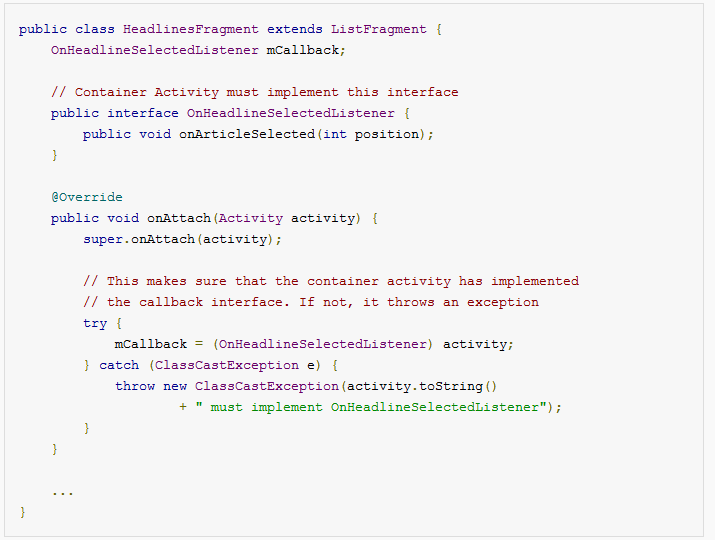Click the 'This makes sure that' comment line
This screenshot has width=715, height=540.
tap(331, 281)
